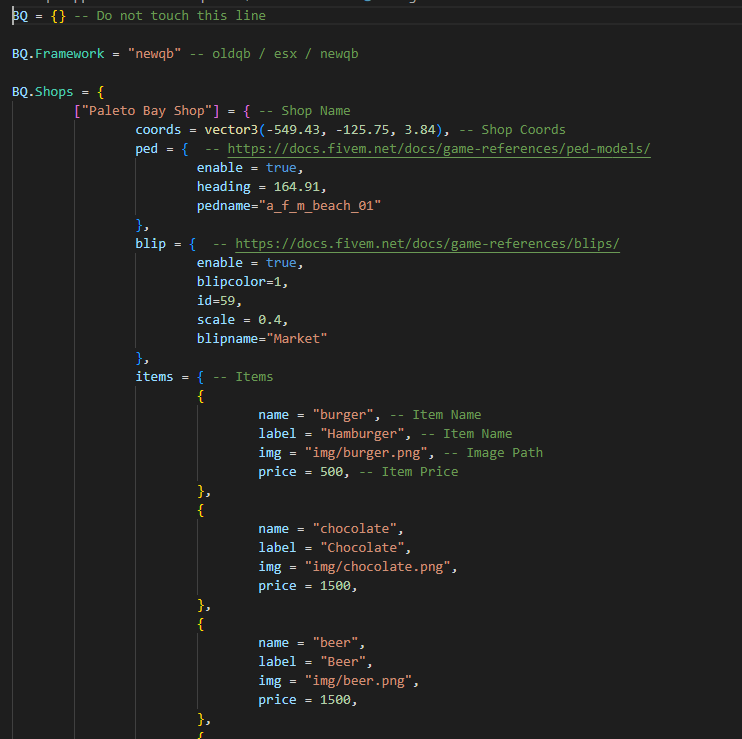The height and width of the screenshot is (739, 742).
Task: Place cursor on the "newqb" framework string
Action: point(153,54)
